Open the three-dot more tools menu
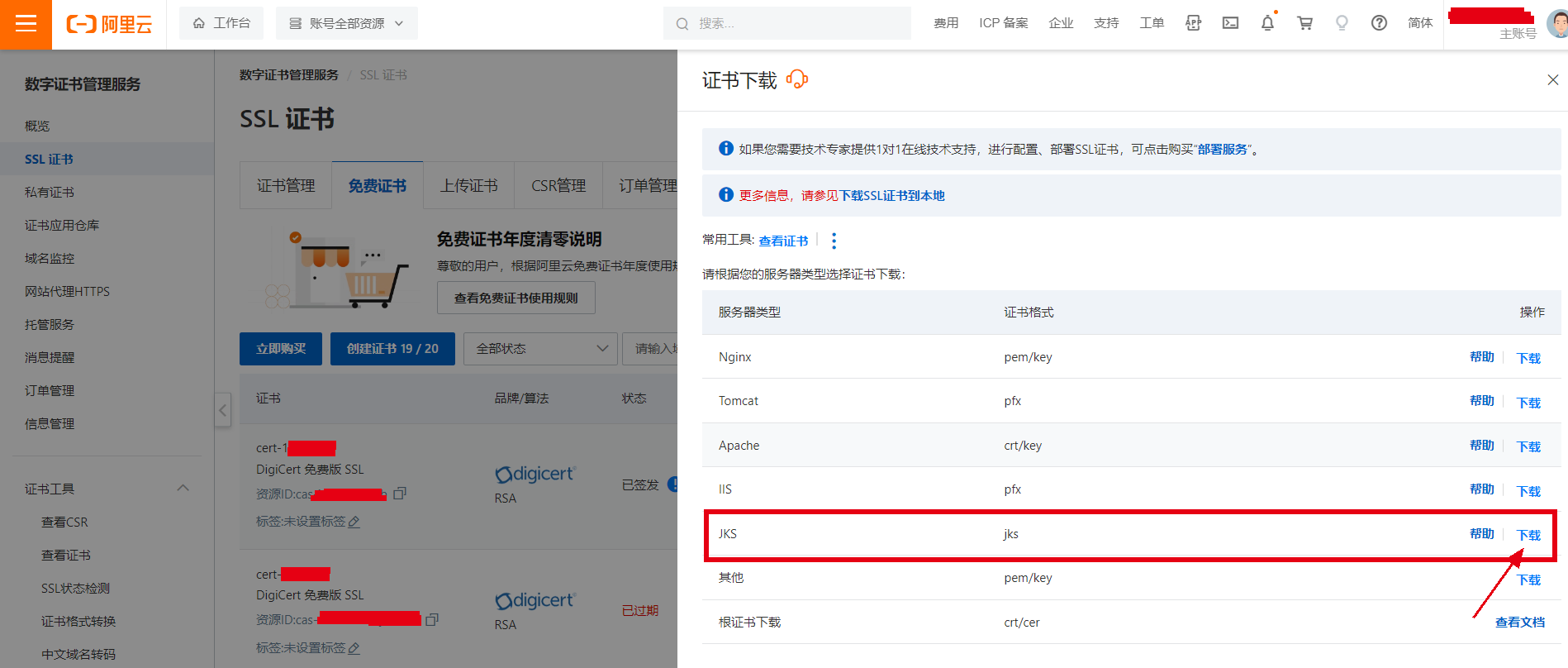 tap(834, 241)
